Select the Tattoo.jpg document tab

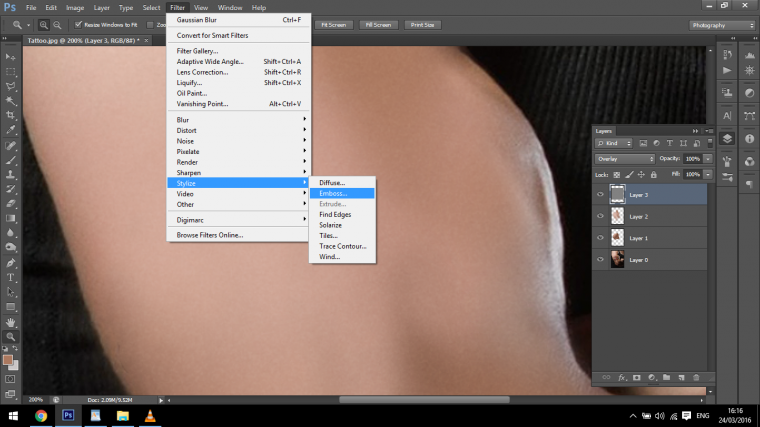tap(83, 40)
